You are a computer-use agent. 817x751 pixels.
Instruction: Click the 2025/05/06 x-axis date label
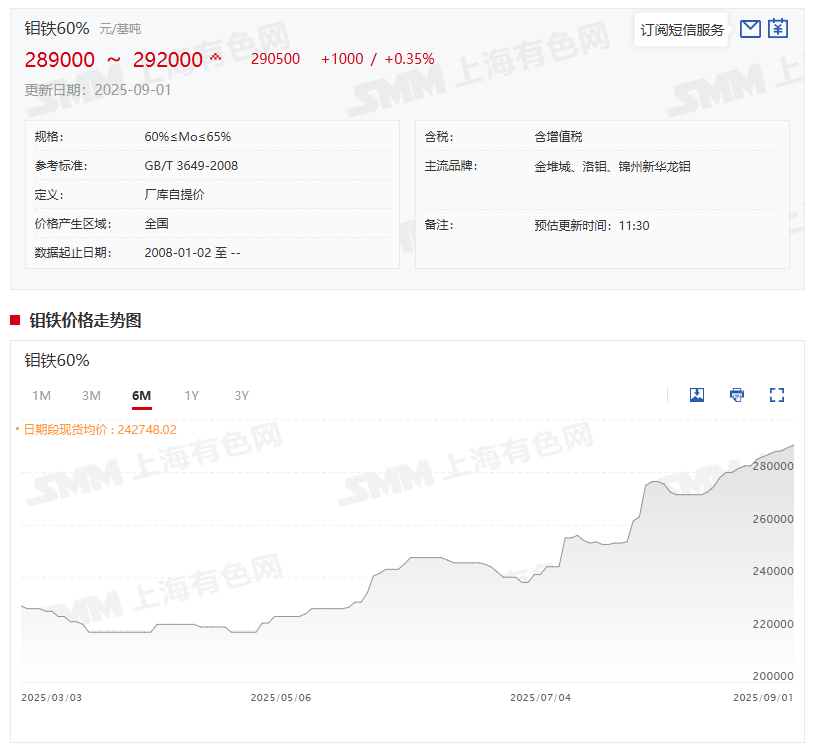coord(280,697)
